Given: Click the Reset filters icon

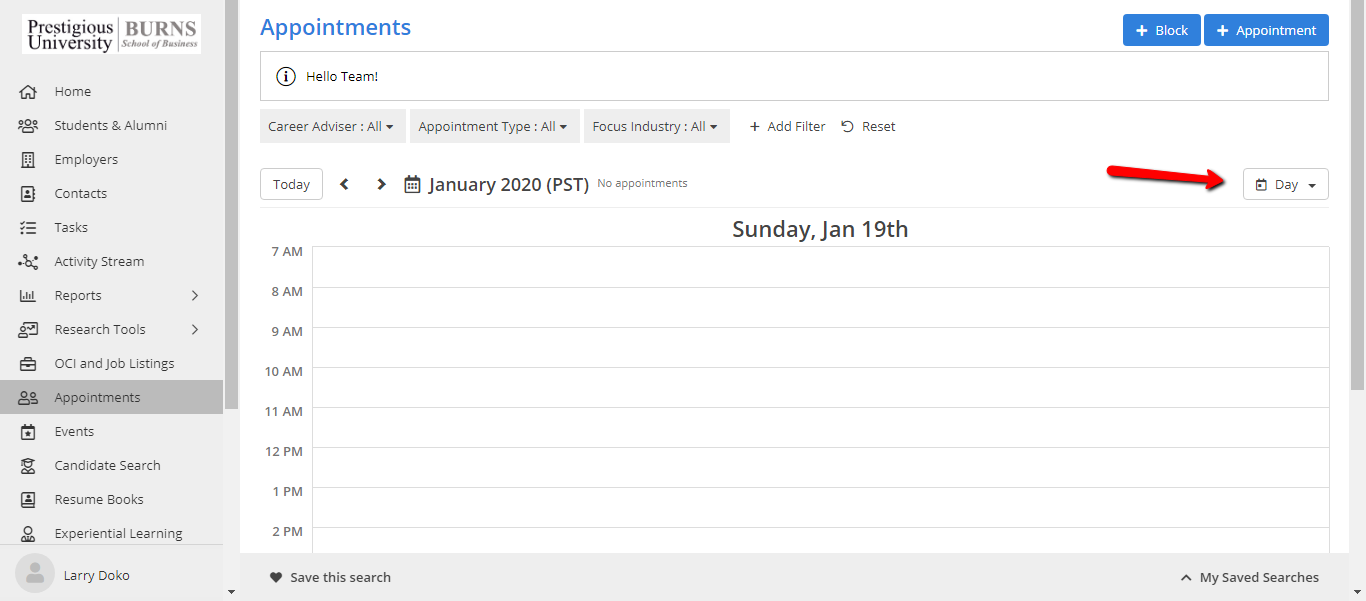Looking at the screenshot, I should tap(848, 127).
